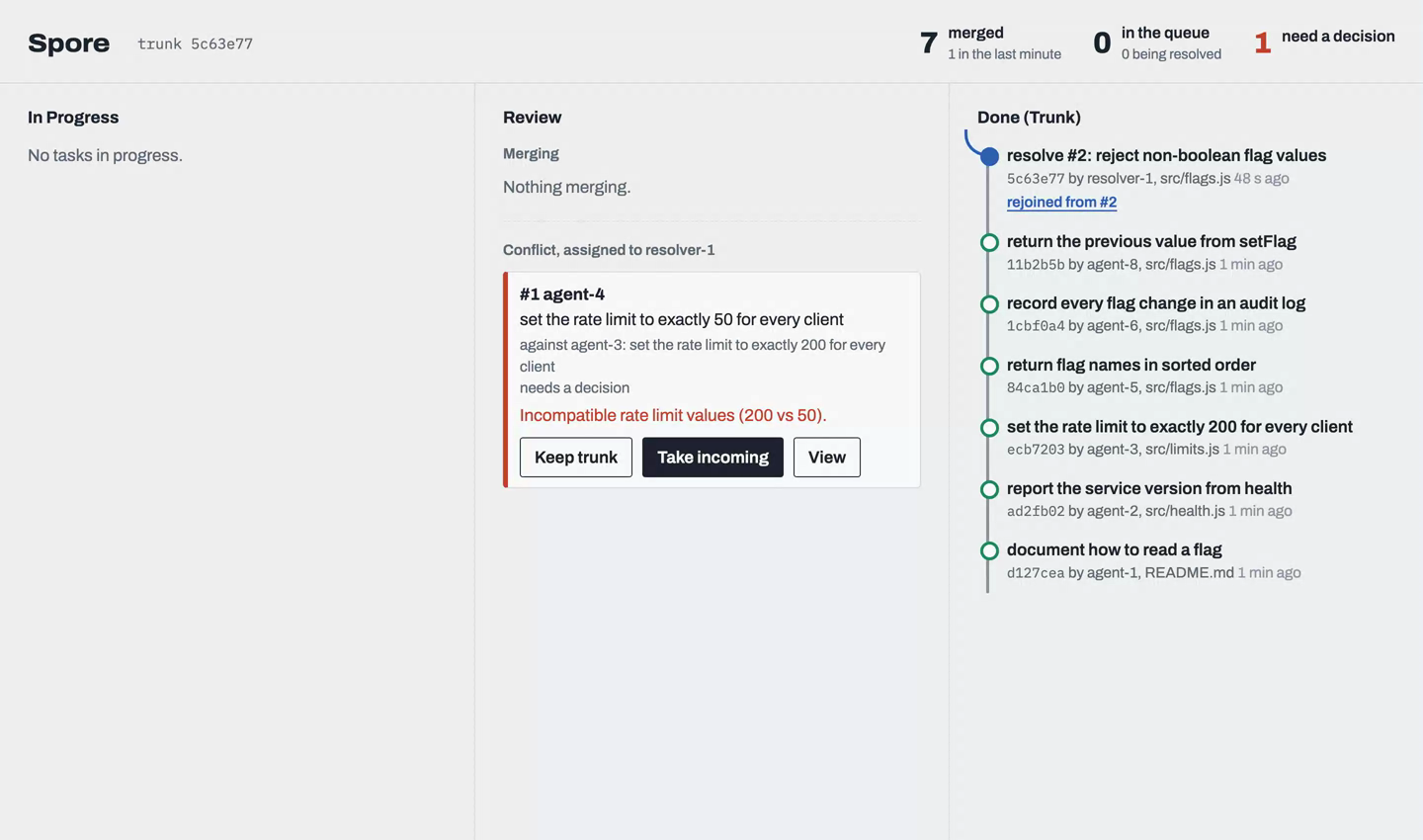Select the commit node for set the rate limit 200
This screenshot has width=1423, height=840.
[x=989, y=428]
